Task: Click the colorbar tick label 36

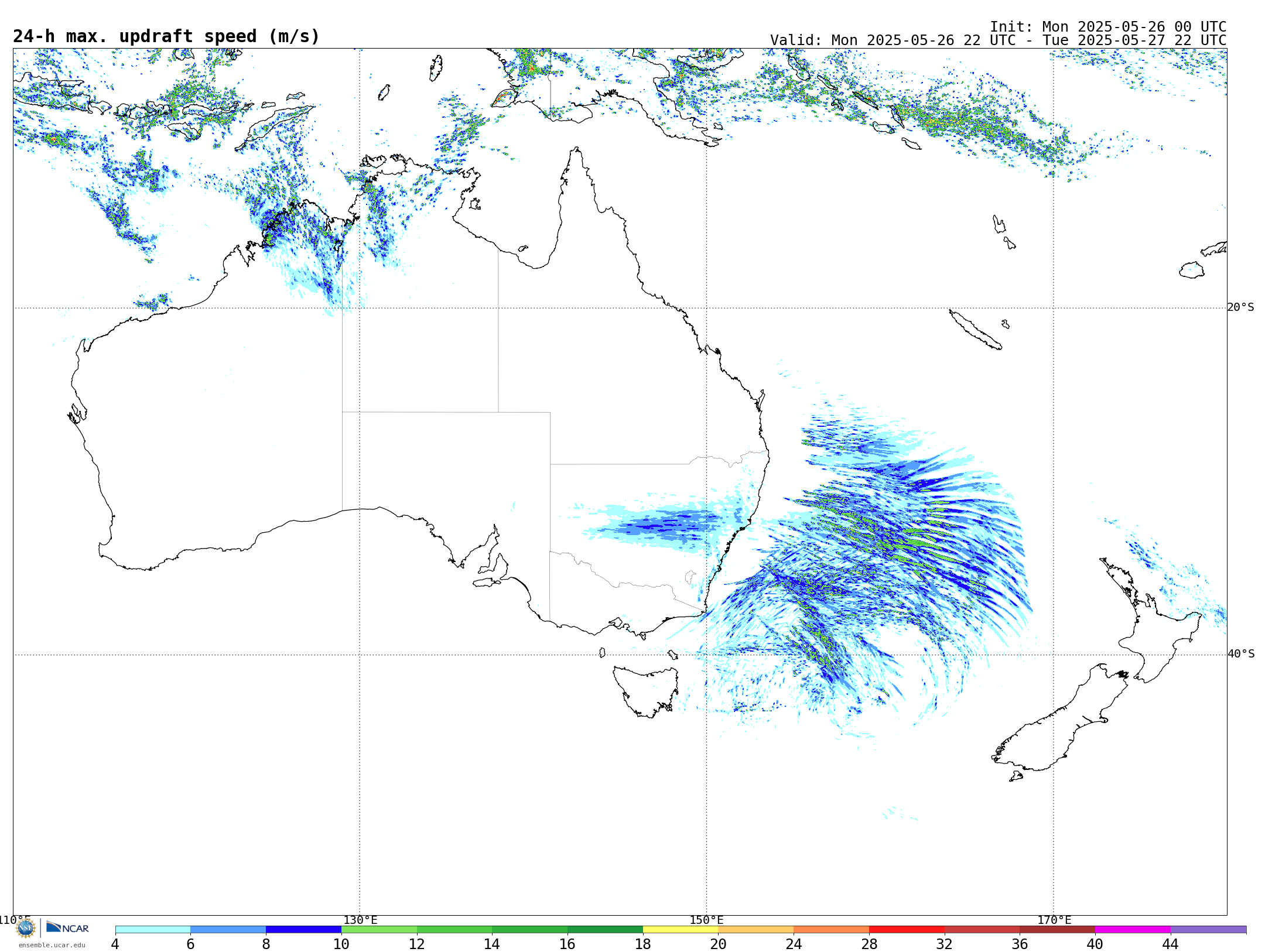Action: coord(1020,944)
